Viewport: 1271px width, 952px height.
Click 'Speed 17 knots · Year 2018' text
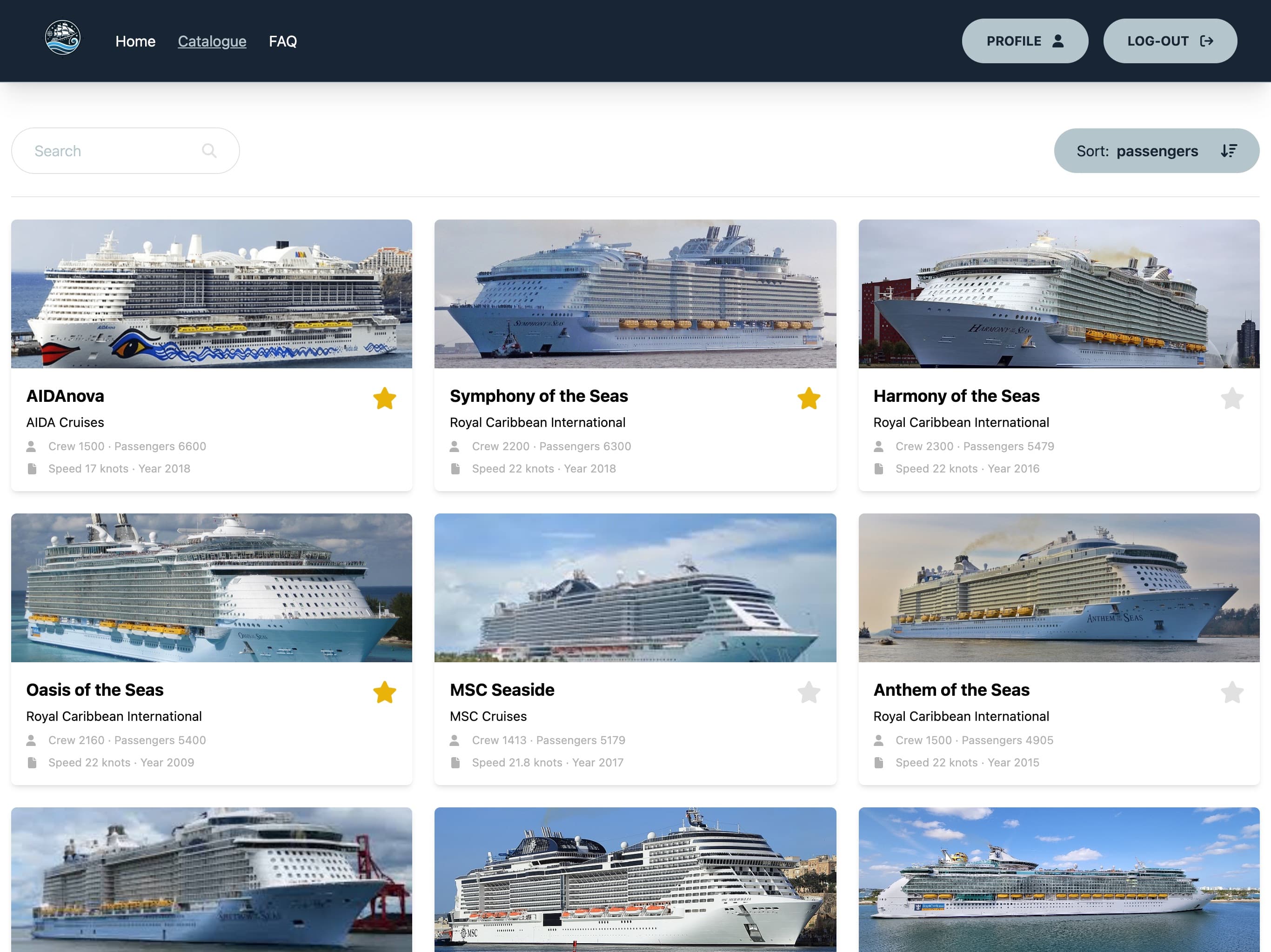coord(119,469)
